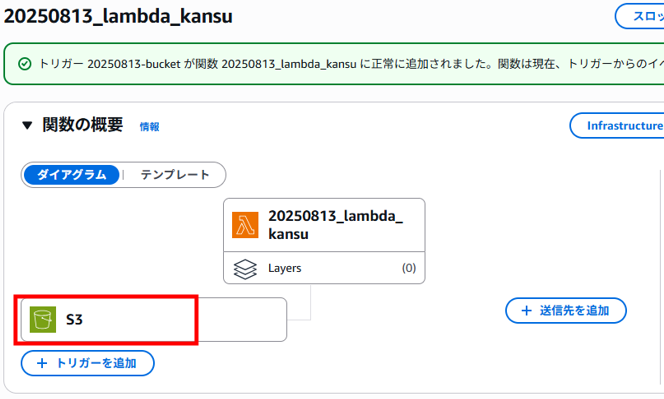Viewport: 664px width, 399px height.
Task: Switch to the テンプレート view
Action: click(x=174, y=175)
